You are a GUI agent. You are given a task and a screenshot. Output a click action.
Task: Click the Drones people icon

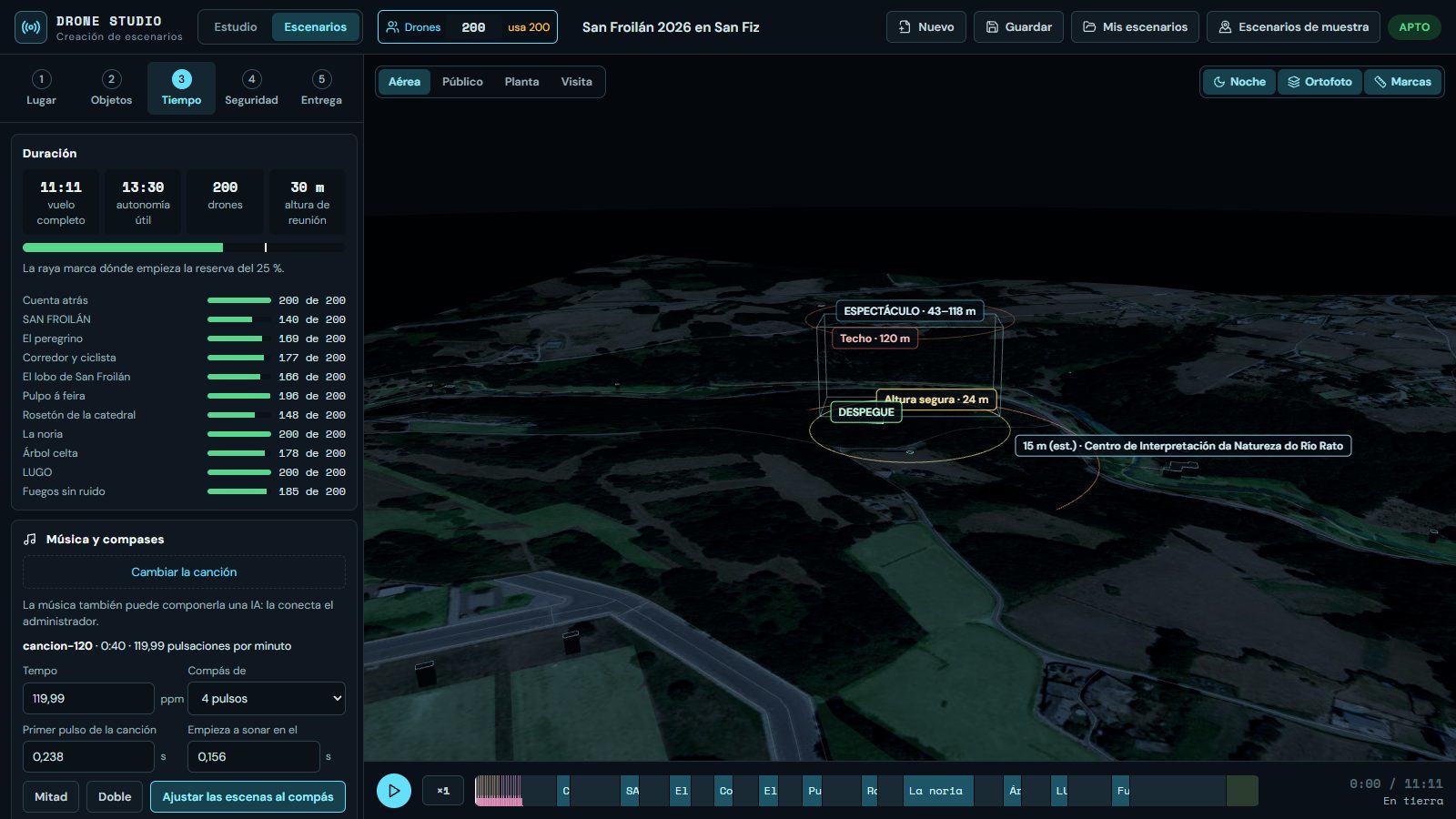393,27
